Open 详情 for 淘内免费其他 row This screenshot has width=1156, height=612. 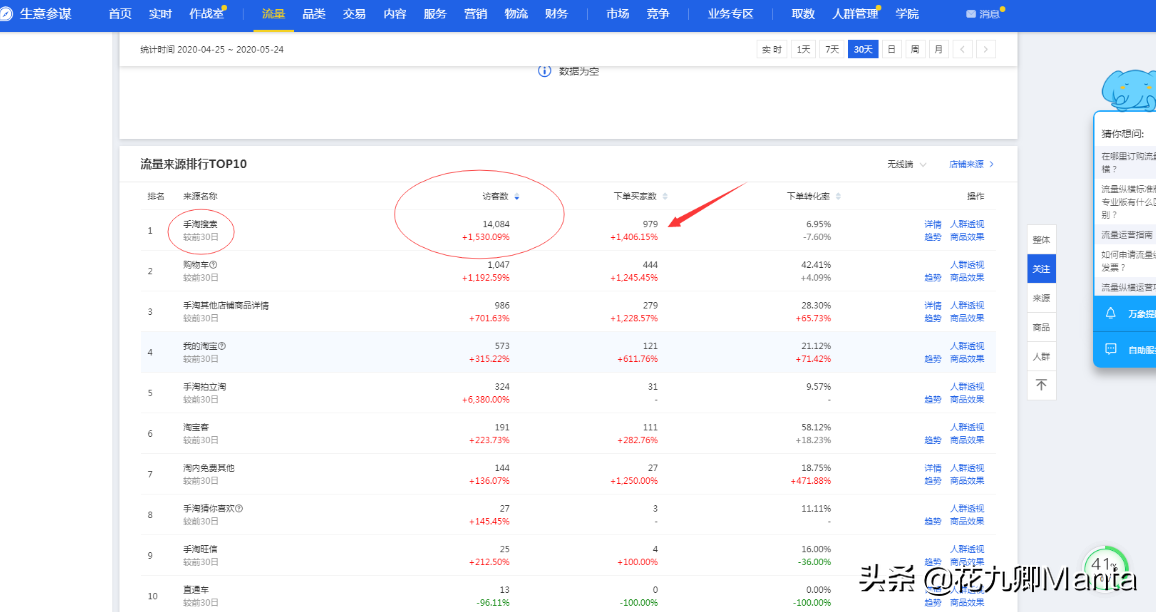(x=933, y=468)
